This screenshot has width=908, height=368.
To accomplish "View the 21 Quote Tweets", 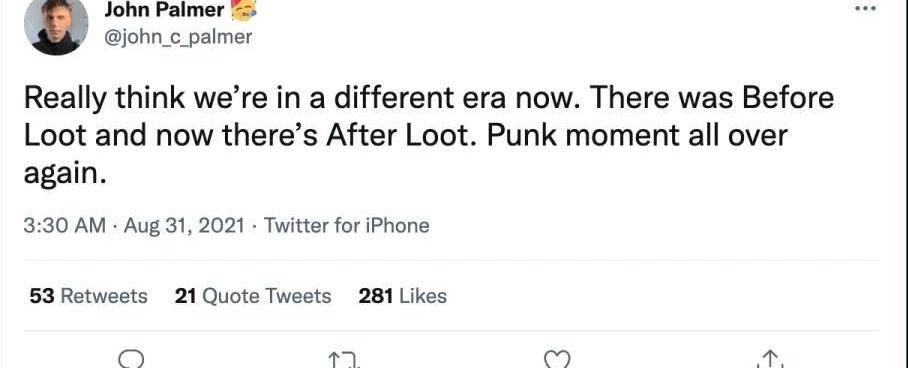I will tap(253, 296).
